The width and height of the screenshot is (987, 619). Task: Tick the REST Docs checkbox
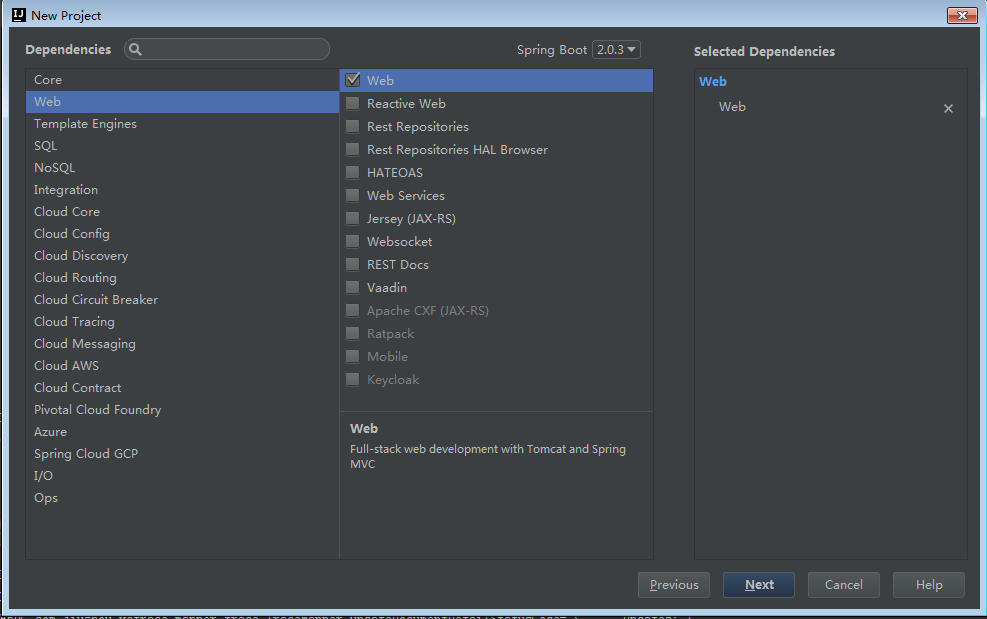[x=353, y=264]
